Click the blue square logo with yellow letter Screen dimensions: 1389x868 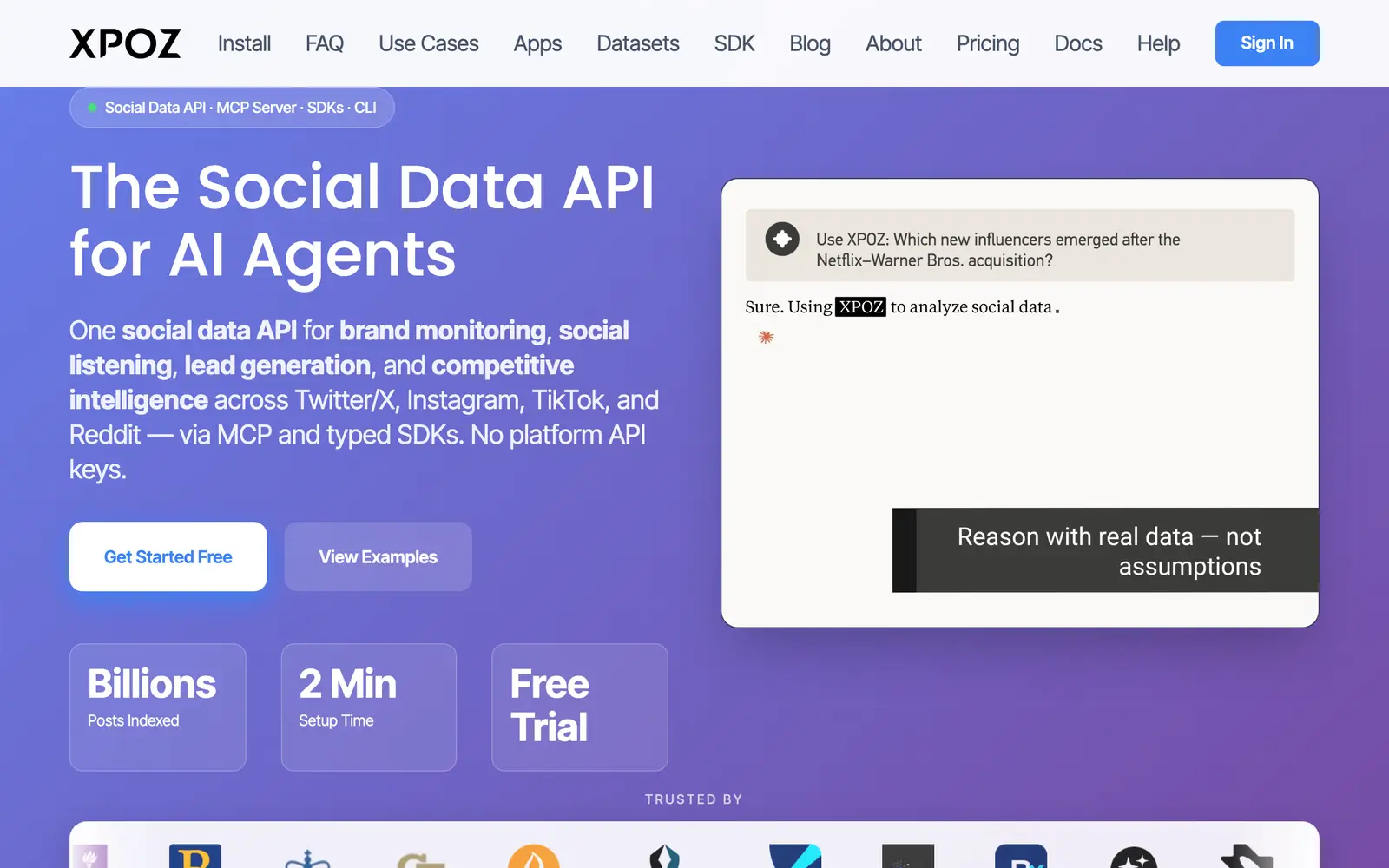pyautogui.click(x=195, y=857)
